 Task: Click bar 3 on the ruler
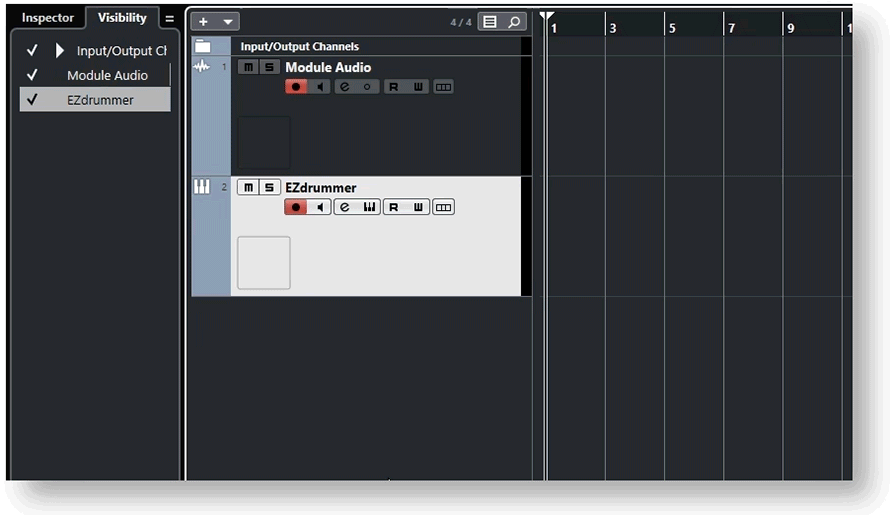[613, 28]
